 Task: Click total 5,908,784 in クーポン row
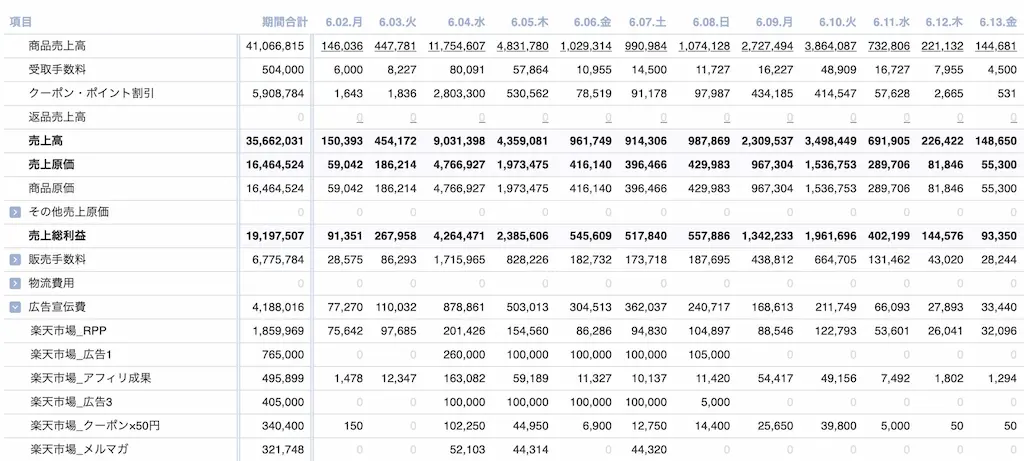point(278,93)
